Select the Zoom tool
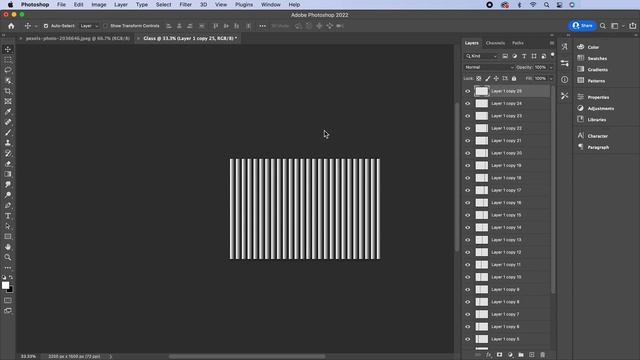640x360 pixels. [8, 258]
